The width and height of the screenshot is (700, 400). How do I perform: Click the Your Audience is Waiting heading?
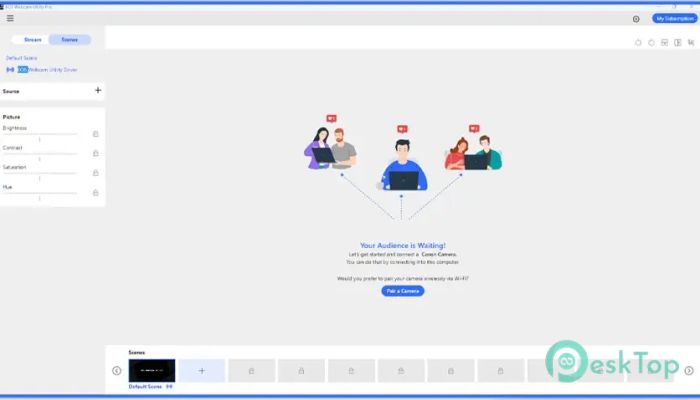(x=403, y=246)
